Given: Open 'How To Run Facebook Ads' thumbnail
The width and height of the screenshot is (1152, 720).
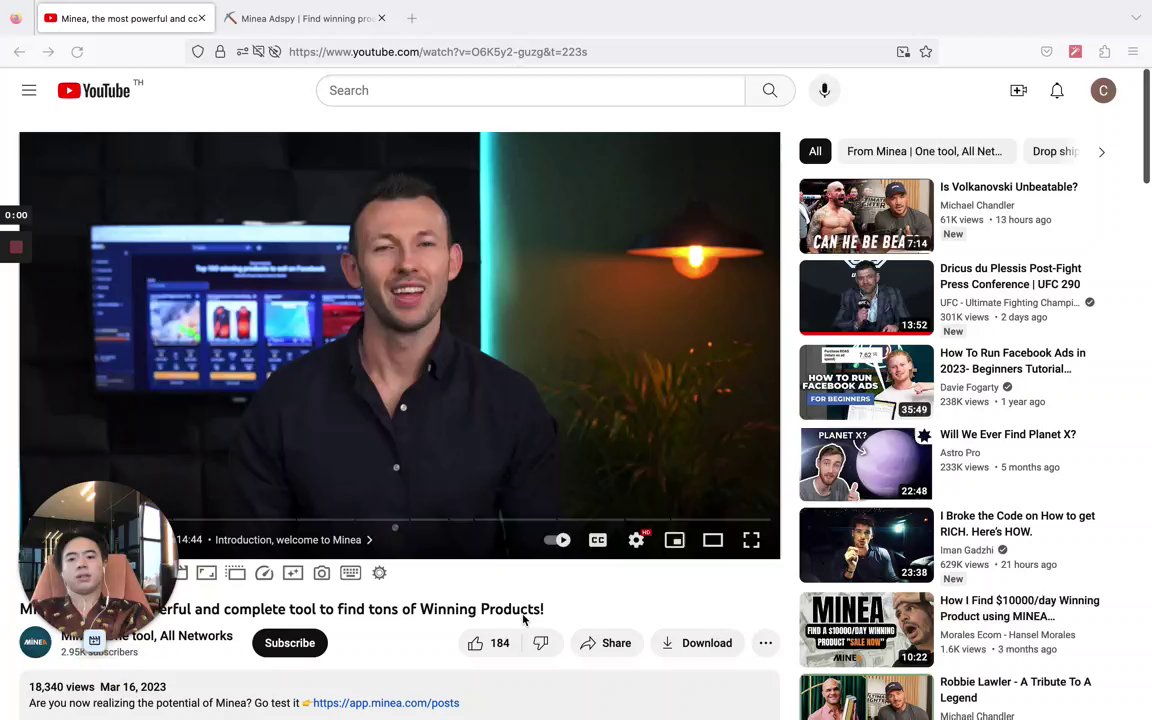Looking at the screenshot, I should point(866,382).
